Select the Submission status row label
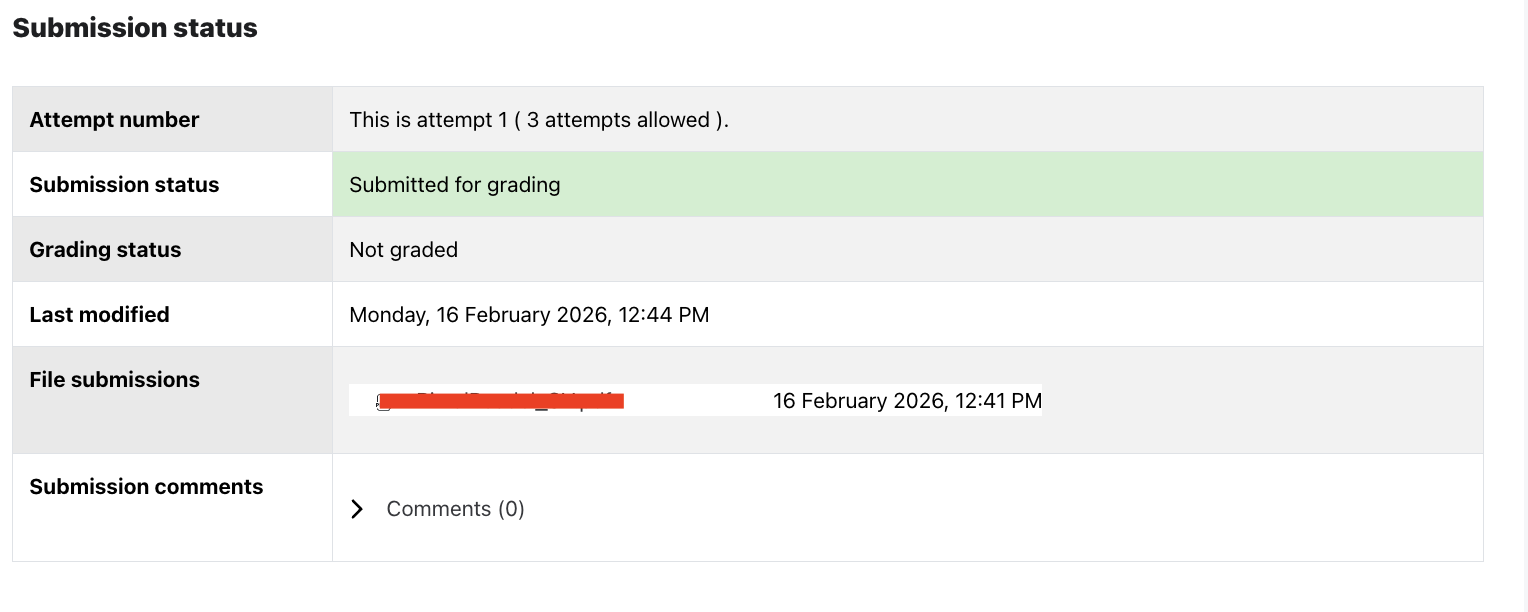 tap(124, 185)
